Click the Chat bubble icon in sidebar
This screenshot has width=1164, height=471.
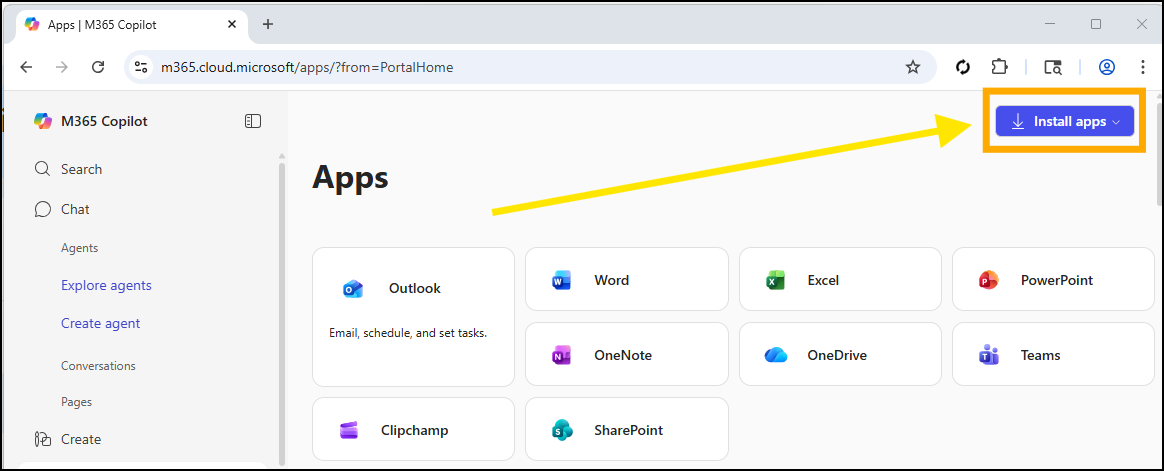(x=42, y=209)
